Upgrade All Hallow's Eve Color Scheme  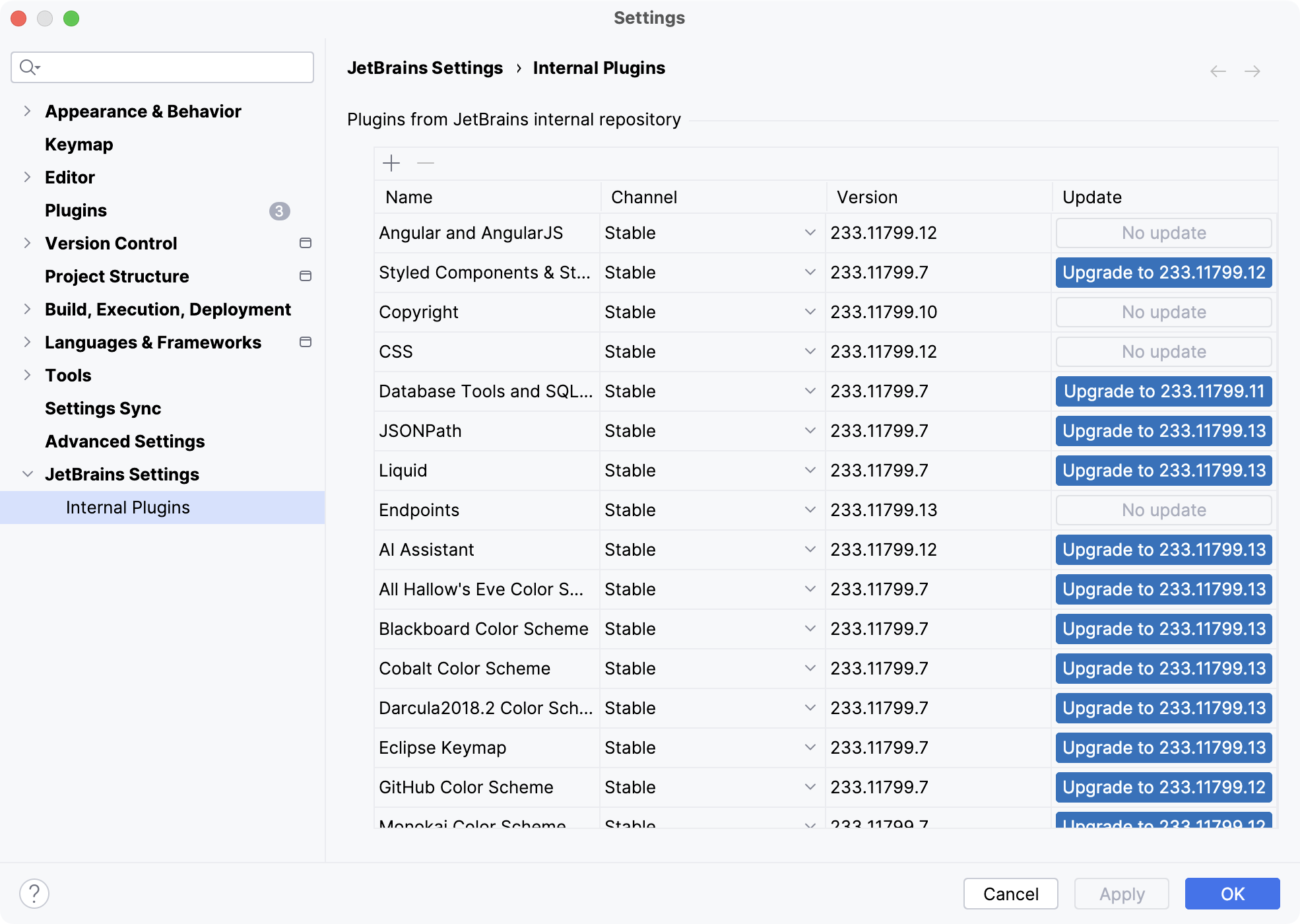click(1164, 589)
